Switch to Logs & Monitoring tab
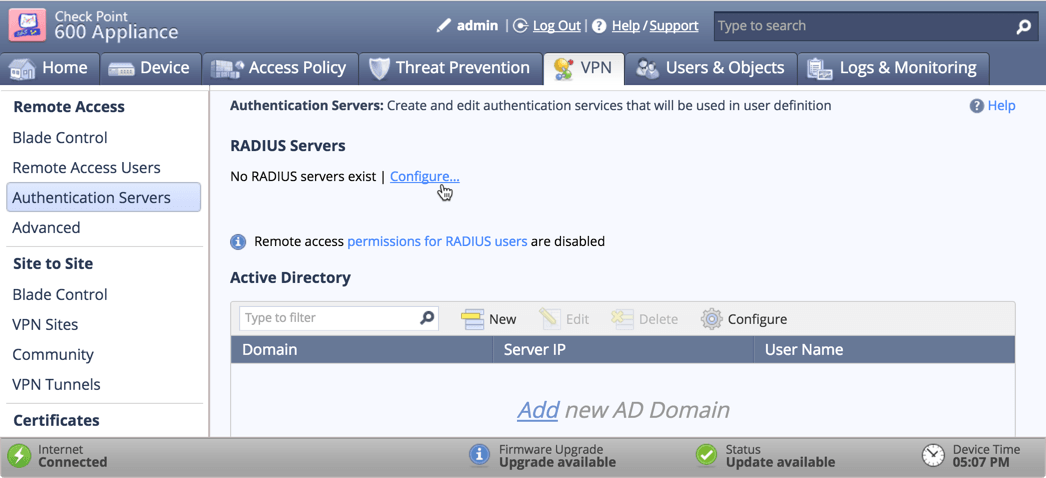 893,68
